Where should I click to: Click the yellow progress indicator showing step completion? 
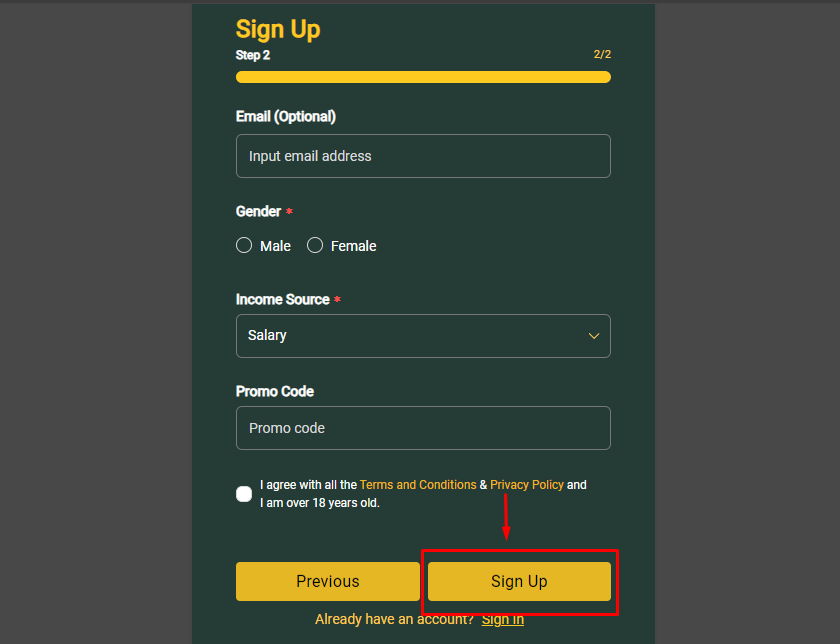[423, 77]
